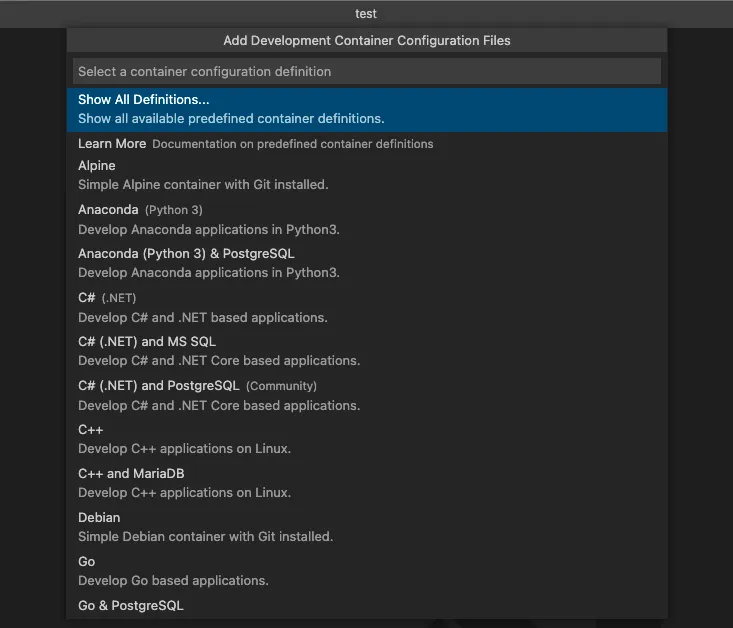Screen dimensions: 733x628
Task: Click 'Simple Alpine container with Git installed' description
Action: pyautogui.click(x=203, y=185)
